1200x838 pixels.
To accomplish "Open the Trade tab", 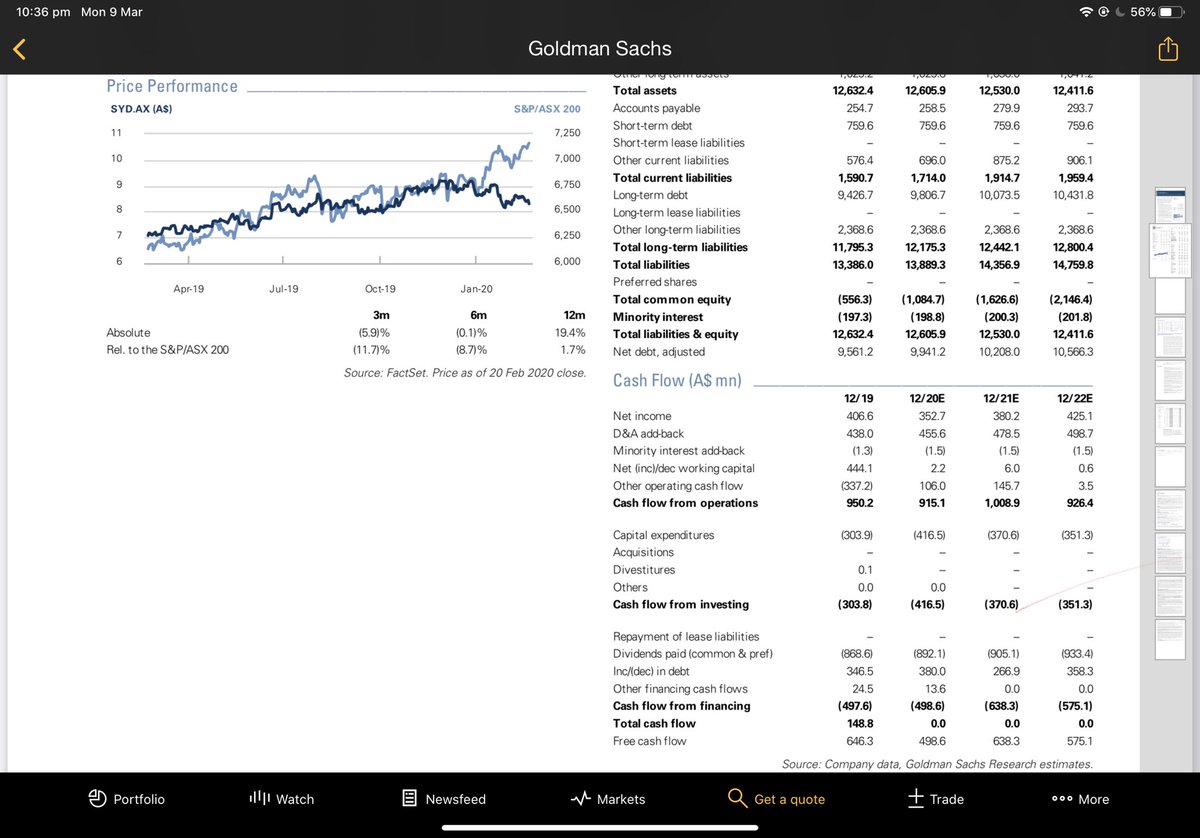I will tap(935, 799).
